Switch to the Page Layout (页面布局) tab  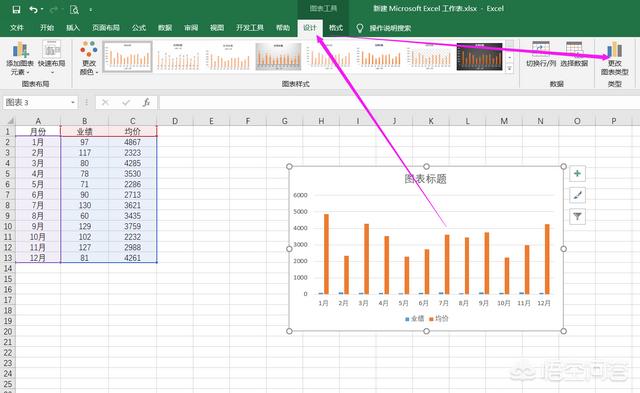tap(106, 28)
